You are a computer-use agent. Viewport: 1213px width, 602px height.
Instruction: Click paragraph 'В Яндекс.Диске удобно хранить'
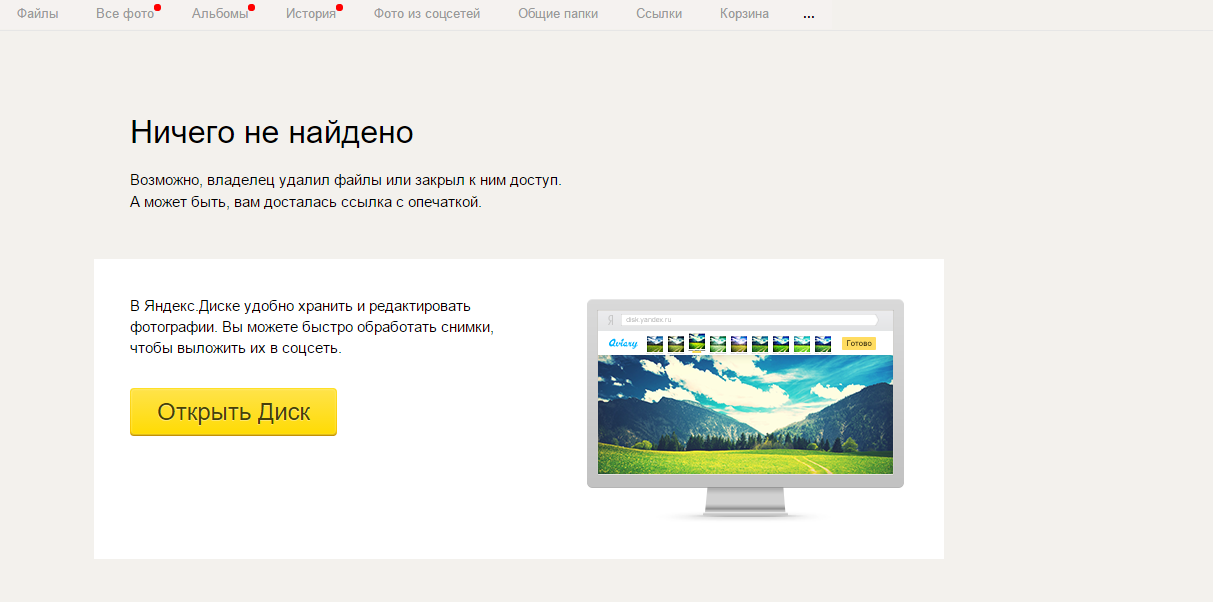[312, 327]
